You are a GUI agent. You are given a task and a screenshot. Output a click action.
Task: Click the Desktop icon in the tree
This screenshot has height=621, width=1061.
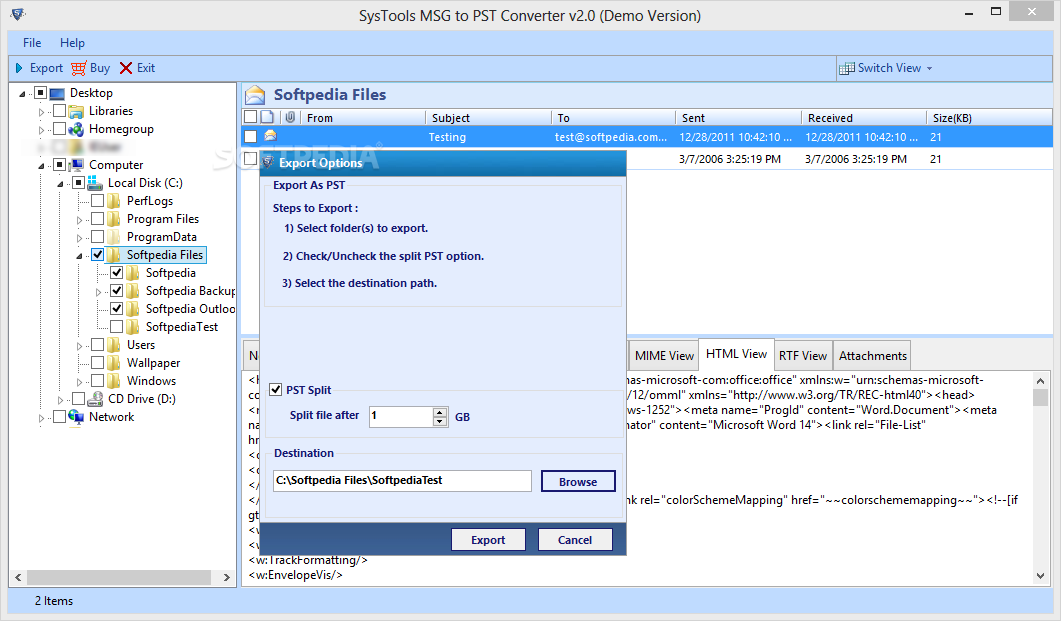(58, 93)
